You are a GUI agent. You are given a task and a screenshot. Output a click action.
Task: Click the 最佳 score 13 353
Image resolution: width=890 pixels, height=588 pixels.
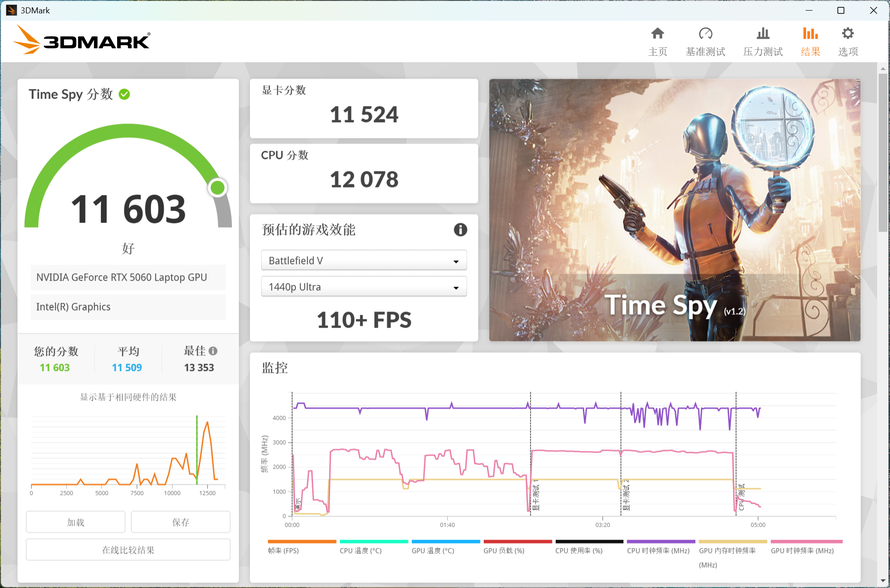199,368
